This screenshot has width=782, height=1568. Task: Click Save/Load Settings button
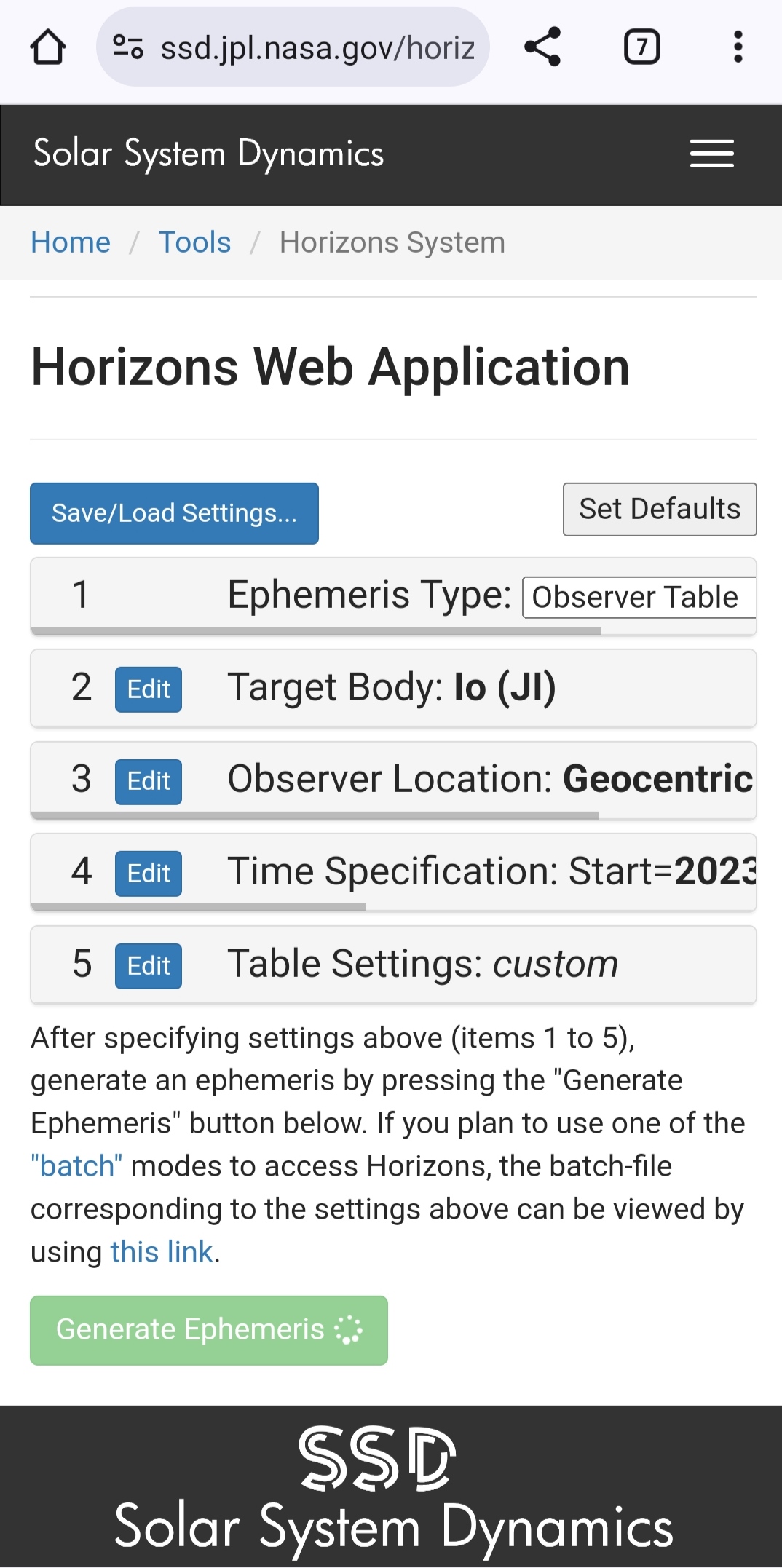tap(174, 513)
